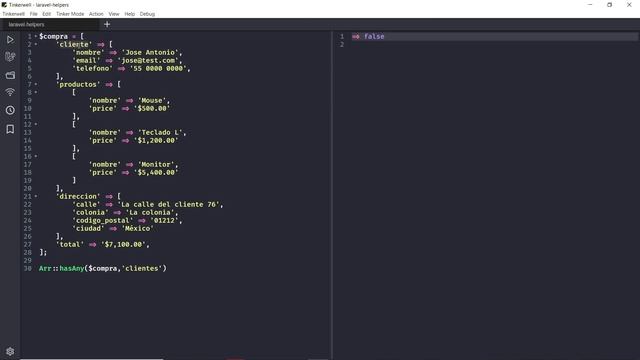
Task: Click the false result in output pane
Action: 374,36
